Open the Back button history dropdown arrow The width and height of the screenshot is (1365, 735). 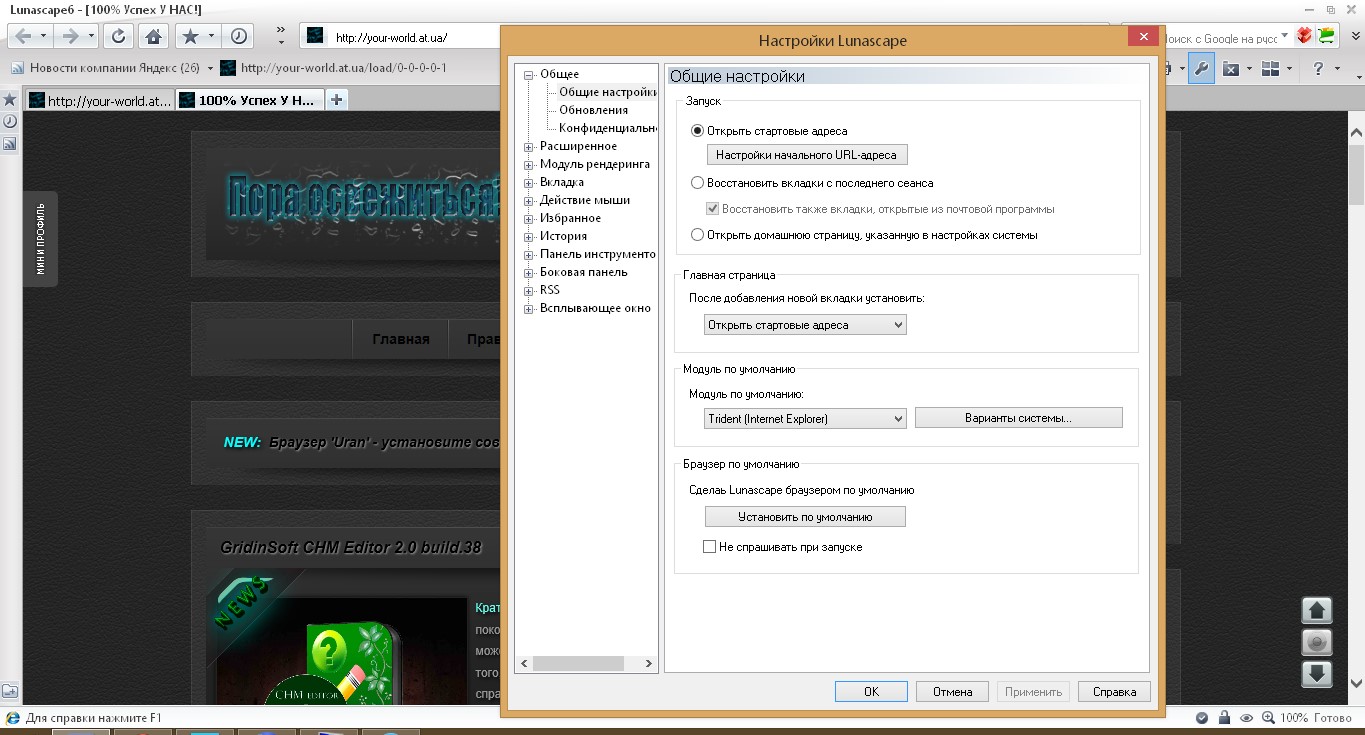[43, 37]
